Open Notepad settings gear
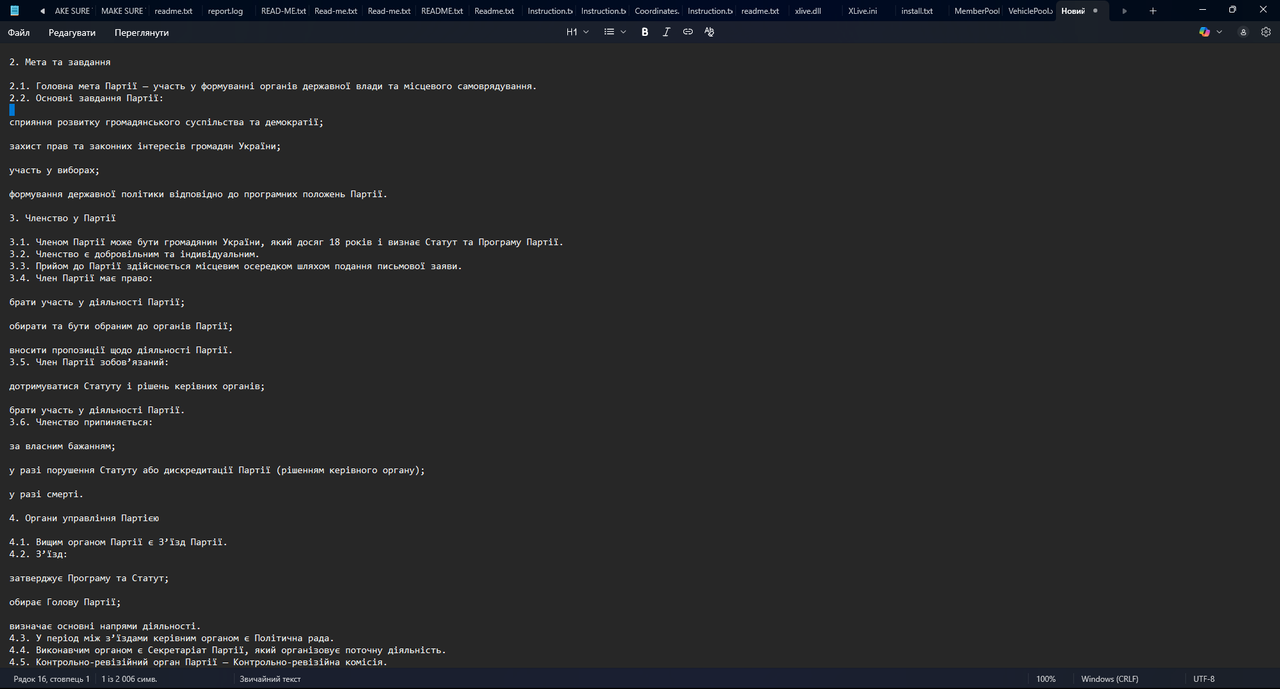The height and width of the screenshot is (689, 1280). (1266, 32)
